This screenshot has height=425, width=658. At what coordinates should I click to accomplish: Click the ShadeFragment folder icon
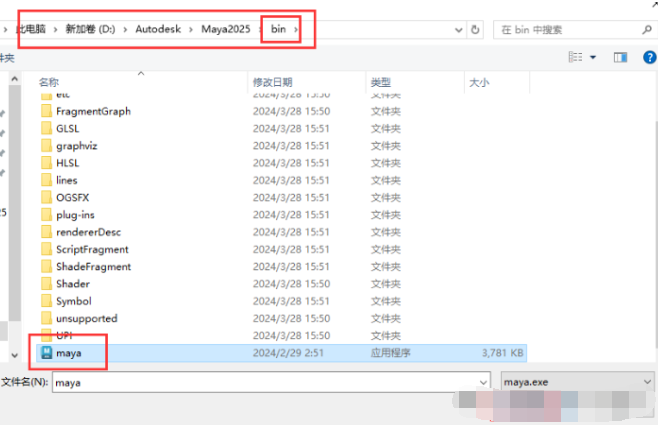pyautogui.click(x=47, y=266)
